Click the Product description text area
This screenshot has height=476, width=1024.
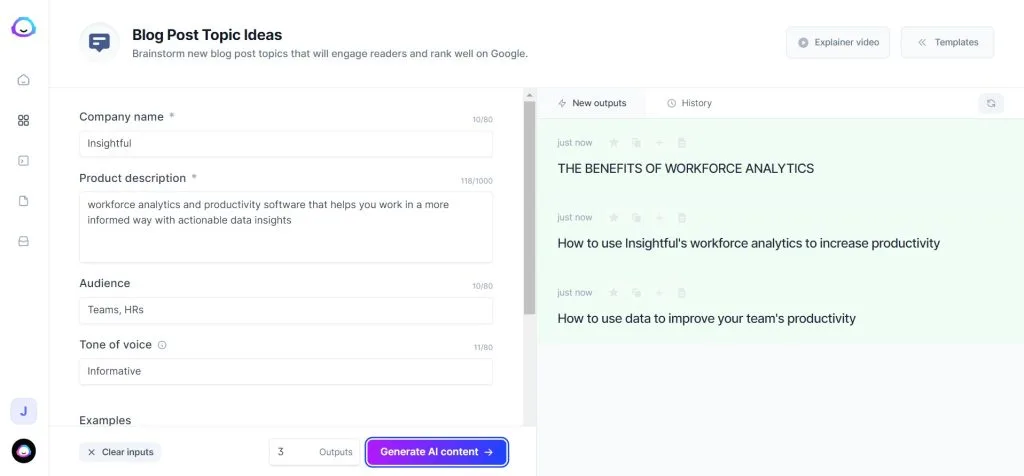tap(286, 227)
